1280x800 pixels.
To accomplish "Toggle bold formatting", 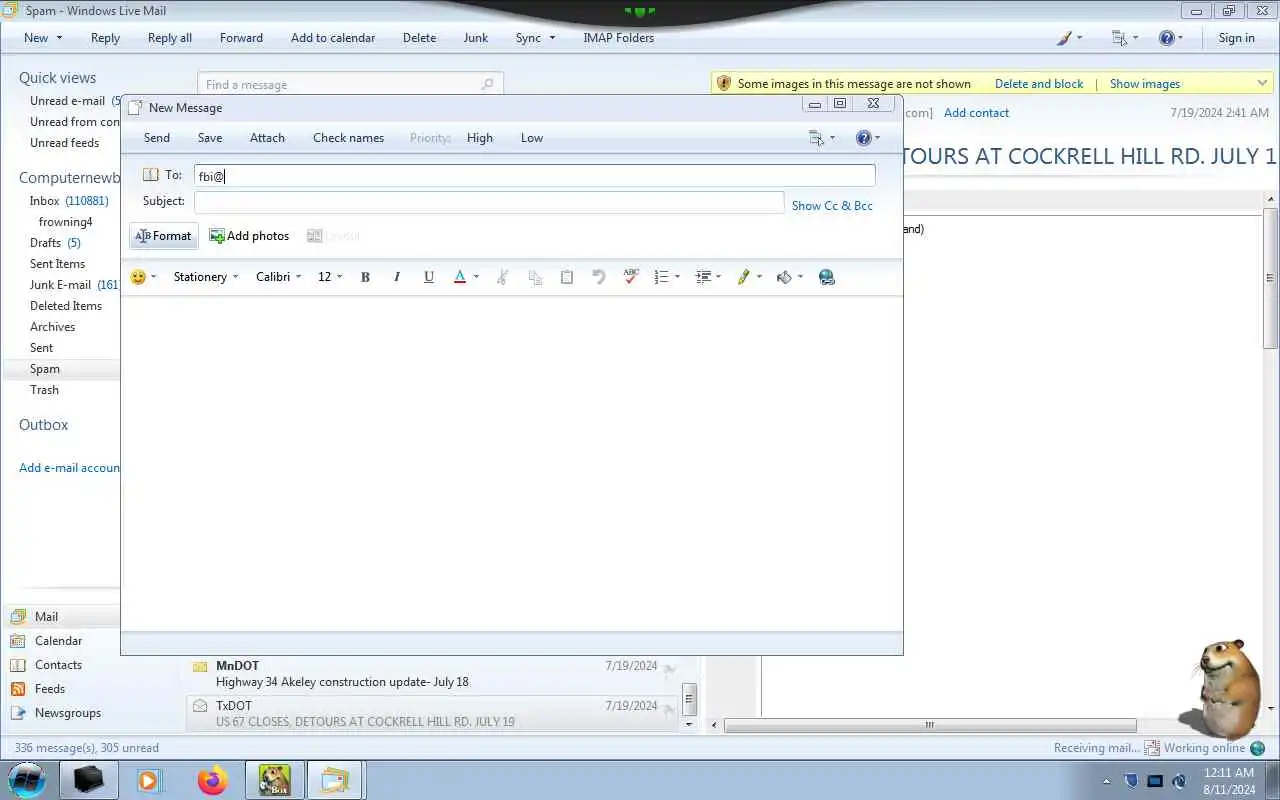I will (x=365, y=277).
